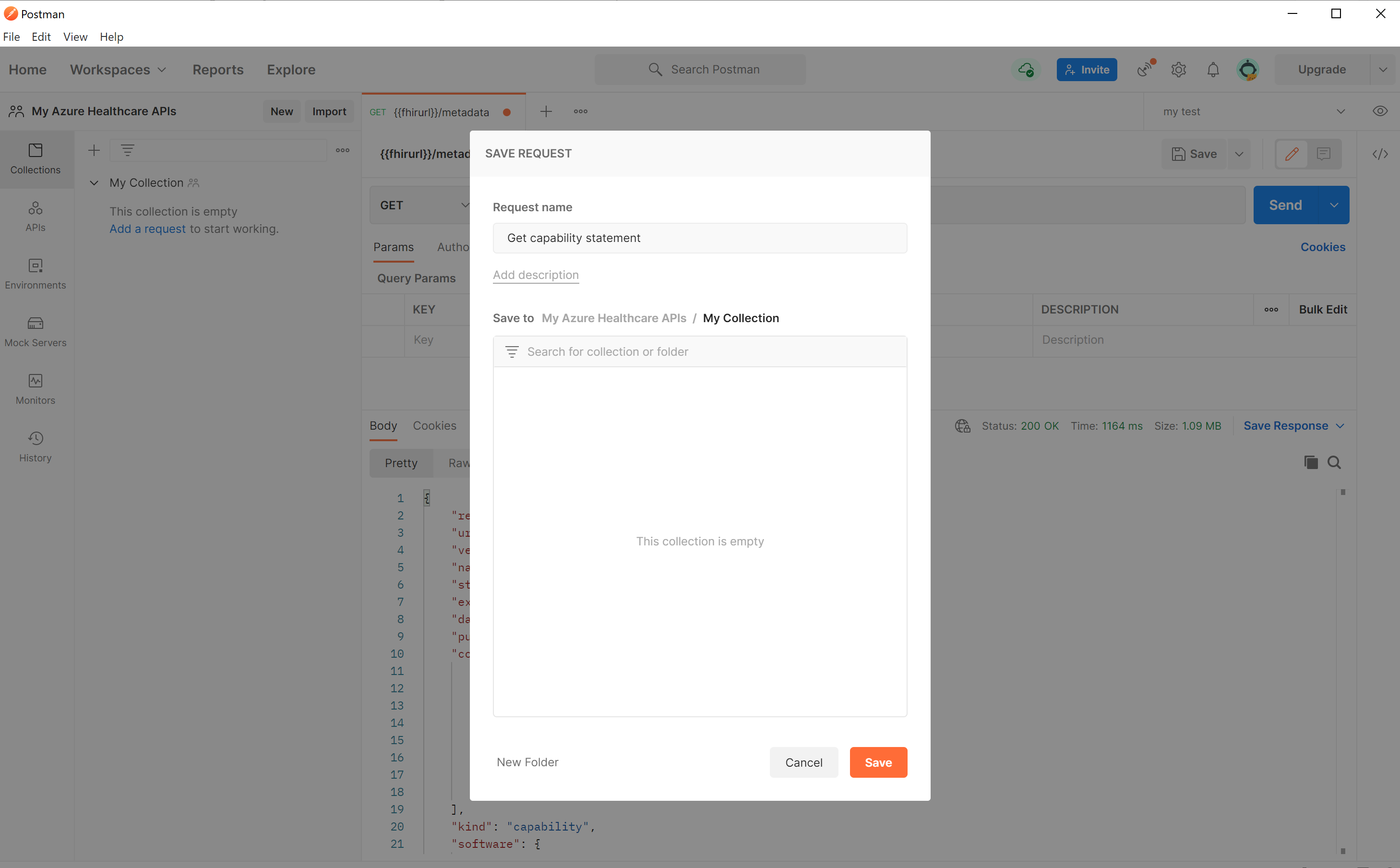Click the collections filter input field
This screenshot has width=1400, height=868.
(x=218, y=150)
